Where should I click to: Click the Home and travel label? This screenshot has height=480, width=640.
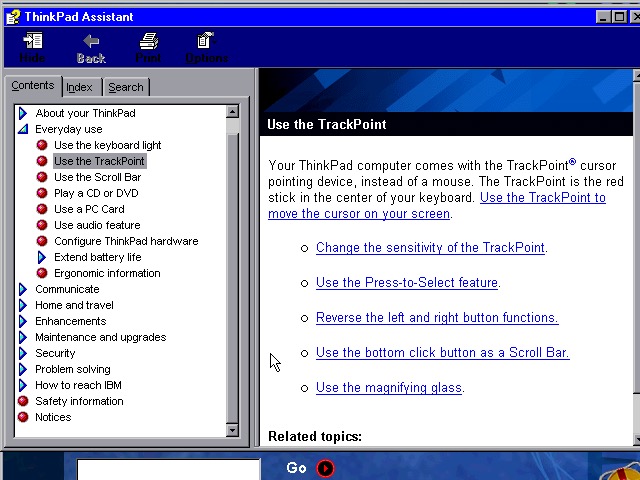point(74,305)
